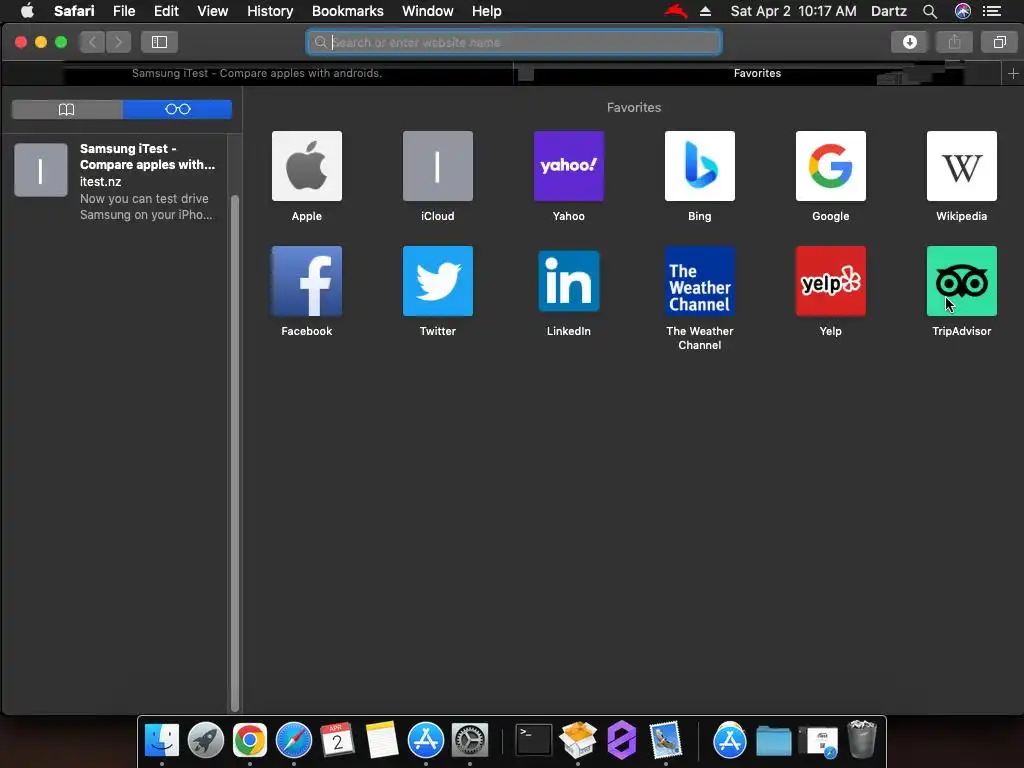Open the Wikipedia favorite tile
Viewport: 1024px width, 768px height.
(x=961, y=166)
